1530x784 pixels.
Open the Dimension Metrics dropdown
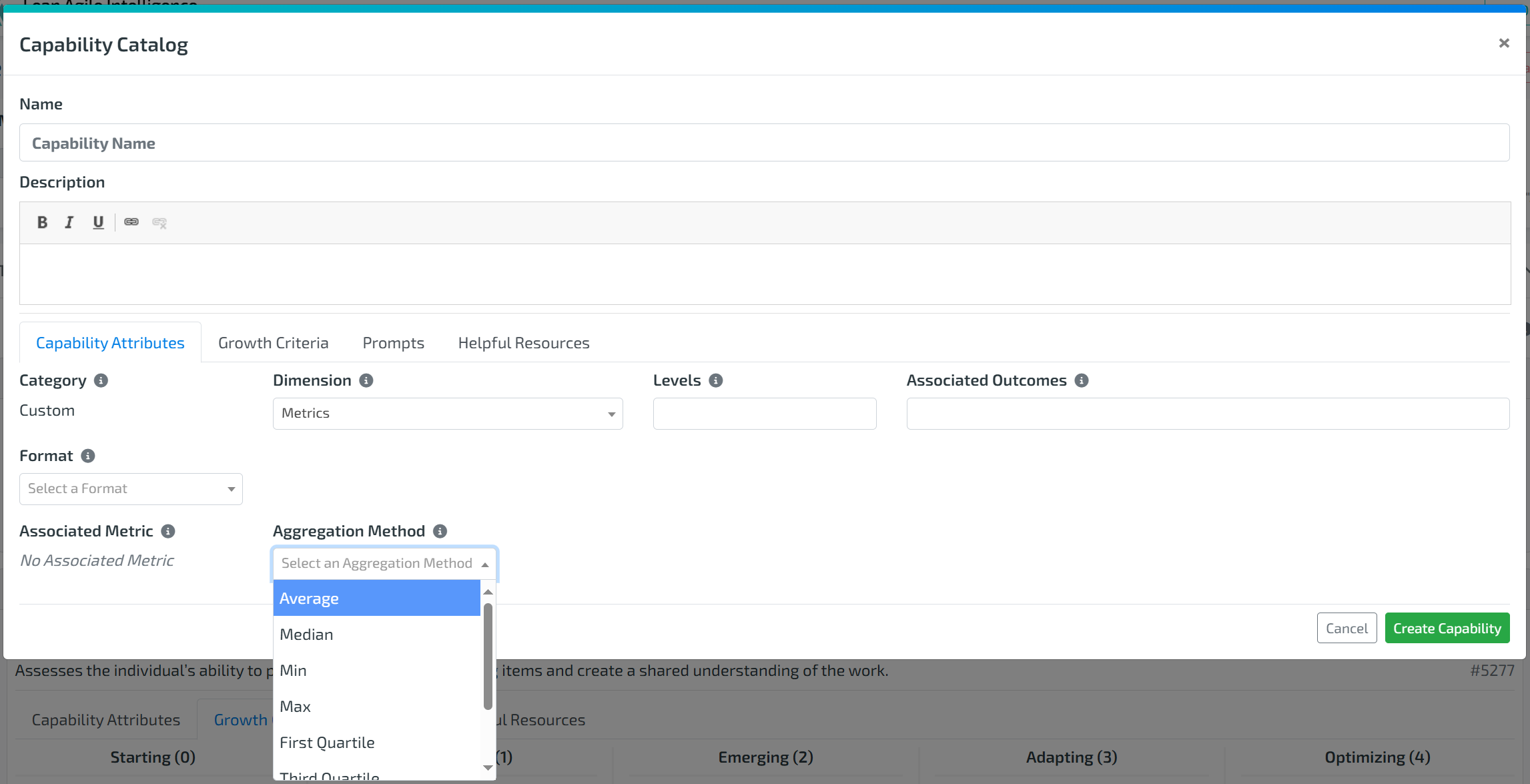(447, 414)
